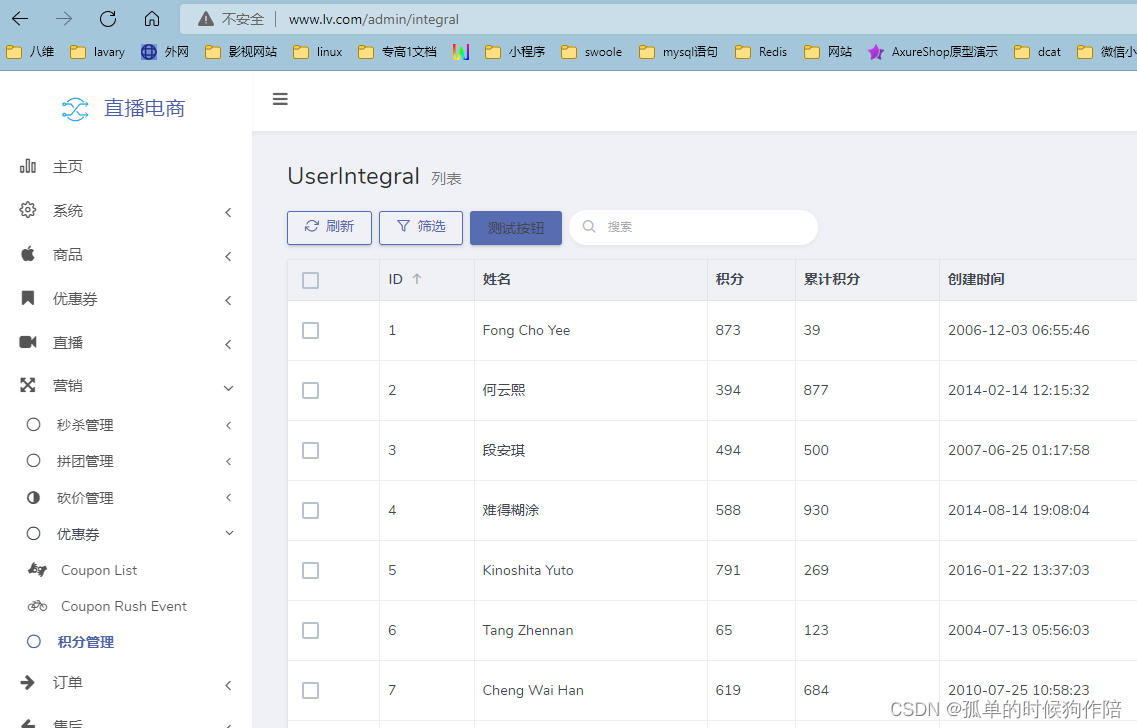The height and width of the screenshot is (728, 1137).
Task: Select the 商品 apple icon in sidebar
Action: (28, 254)
